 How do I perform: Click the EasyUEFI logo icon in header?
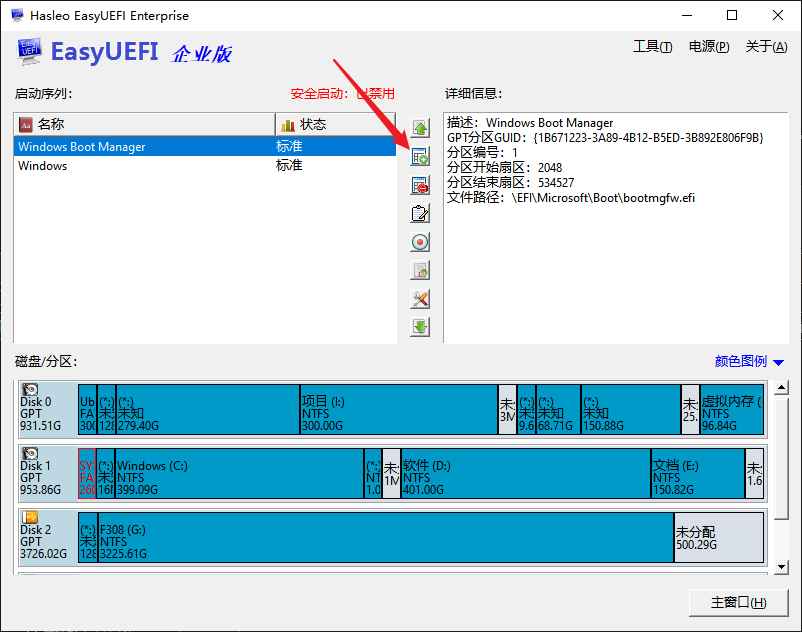tap(29, 51)
